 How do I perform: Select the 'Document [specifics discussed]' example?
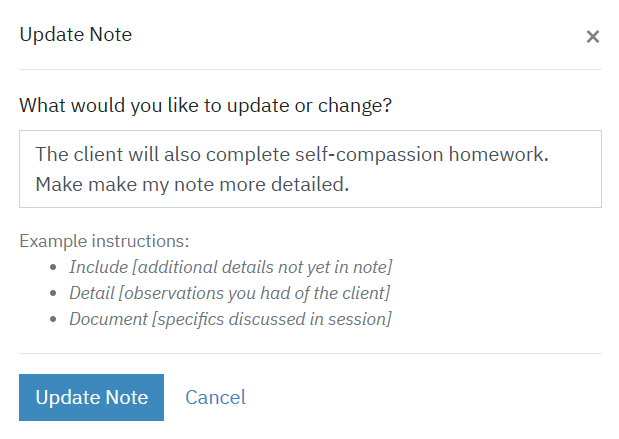pyautogui.click(x=230, y=319)
